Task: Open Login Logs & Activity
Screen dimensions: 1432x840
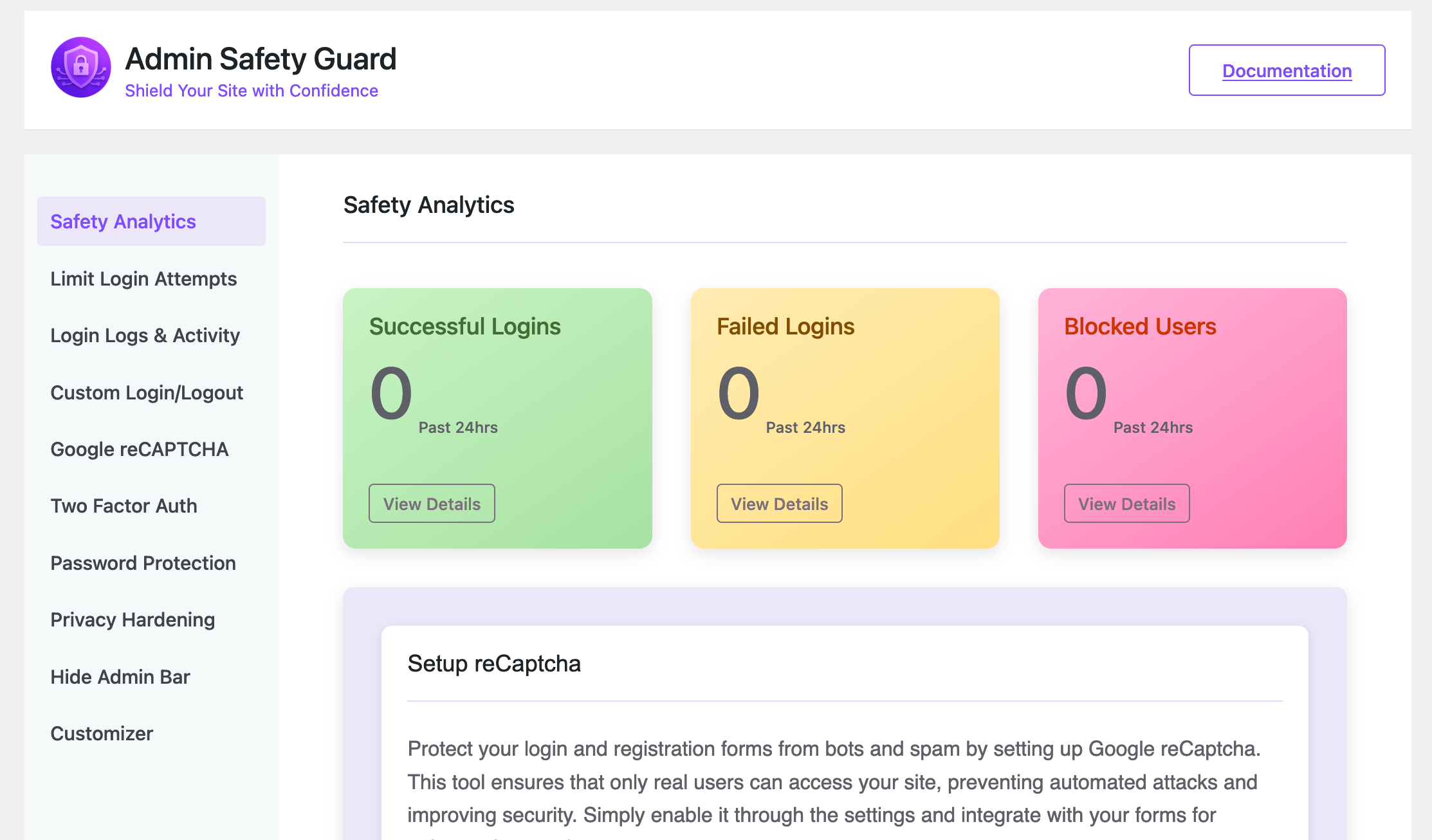Action: pos(145,335)
